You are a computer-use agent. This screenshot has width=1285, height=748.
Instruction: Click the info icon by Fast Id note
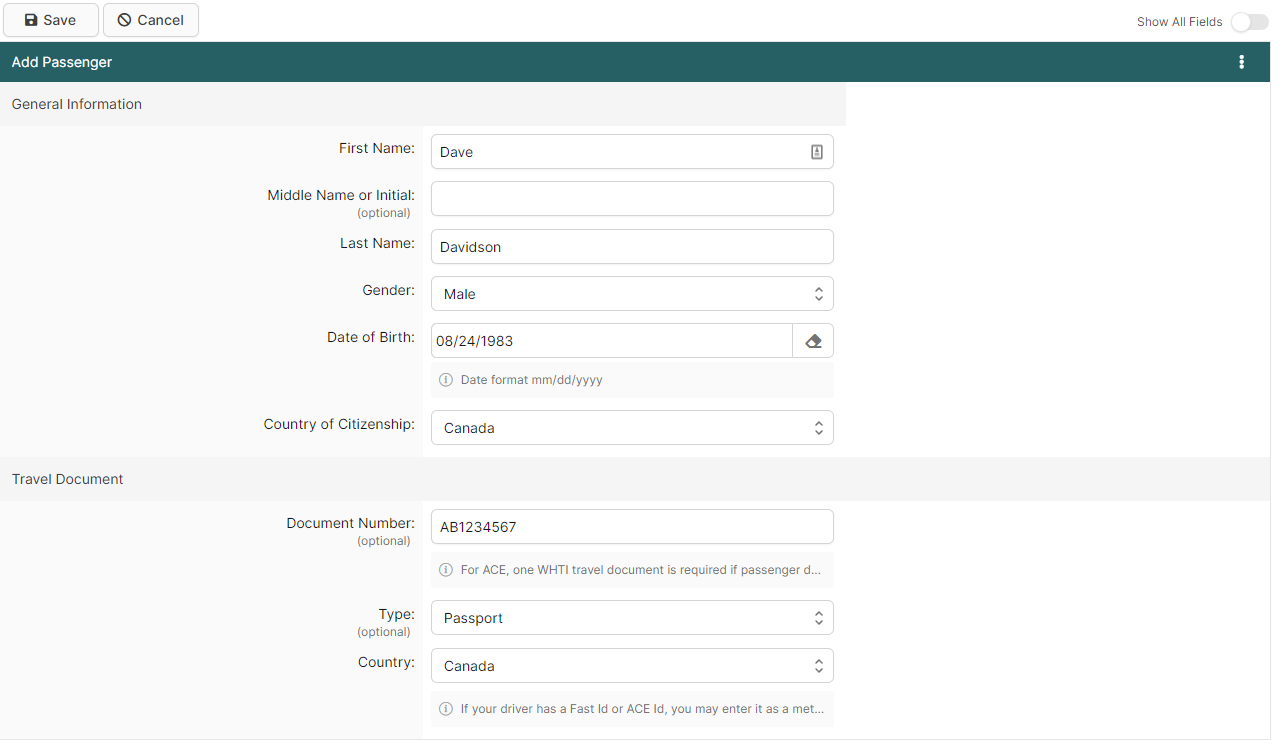[x=446, y=709]
